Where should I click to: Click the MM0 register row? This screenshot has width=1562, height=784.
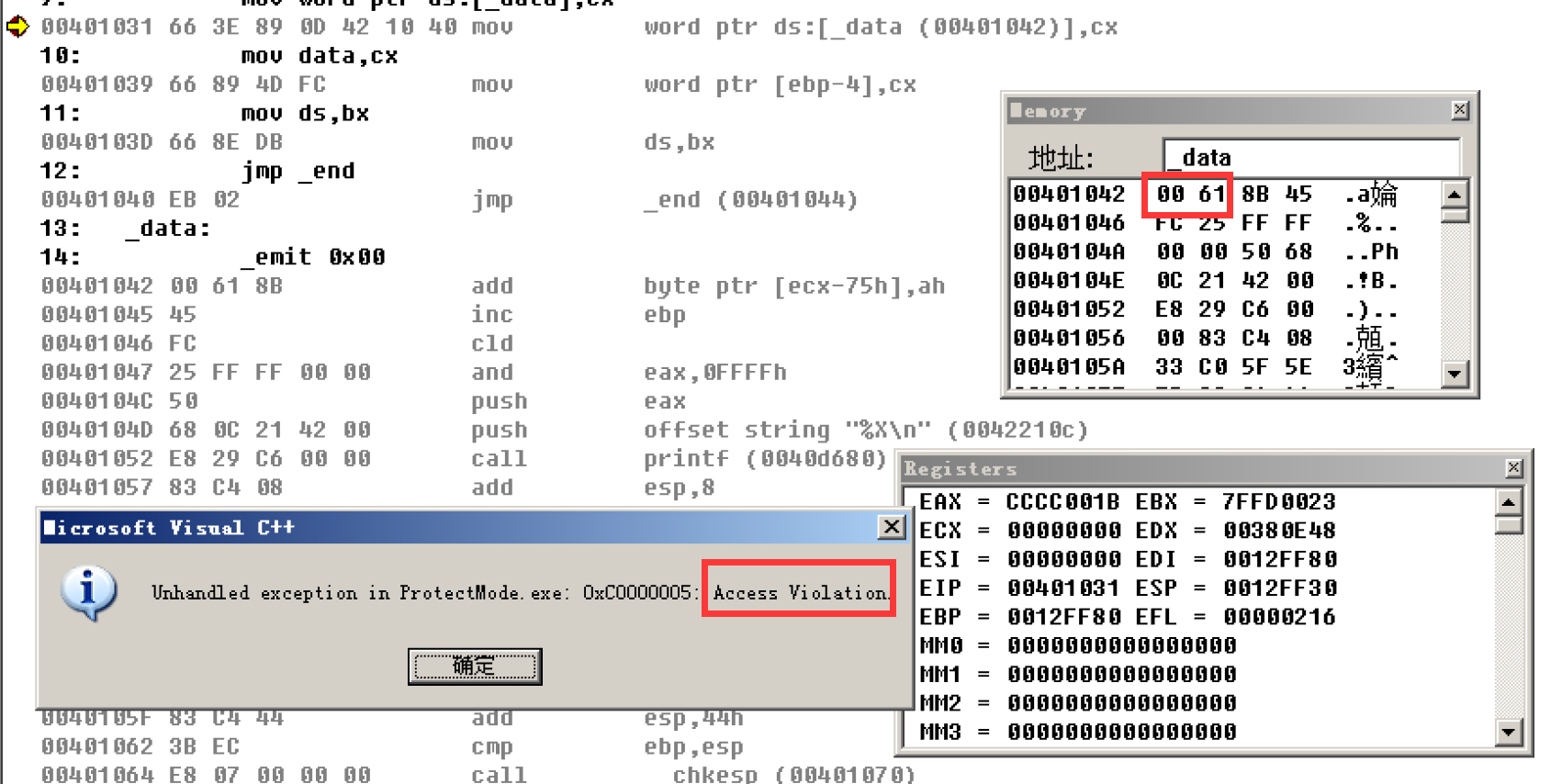[x=1078, y=645]
